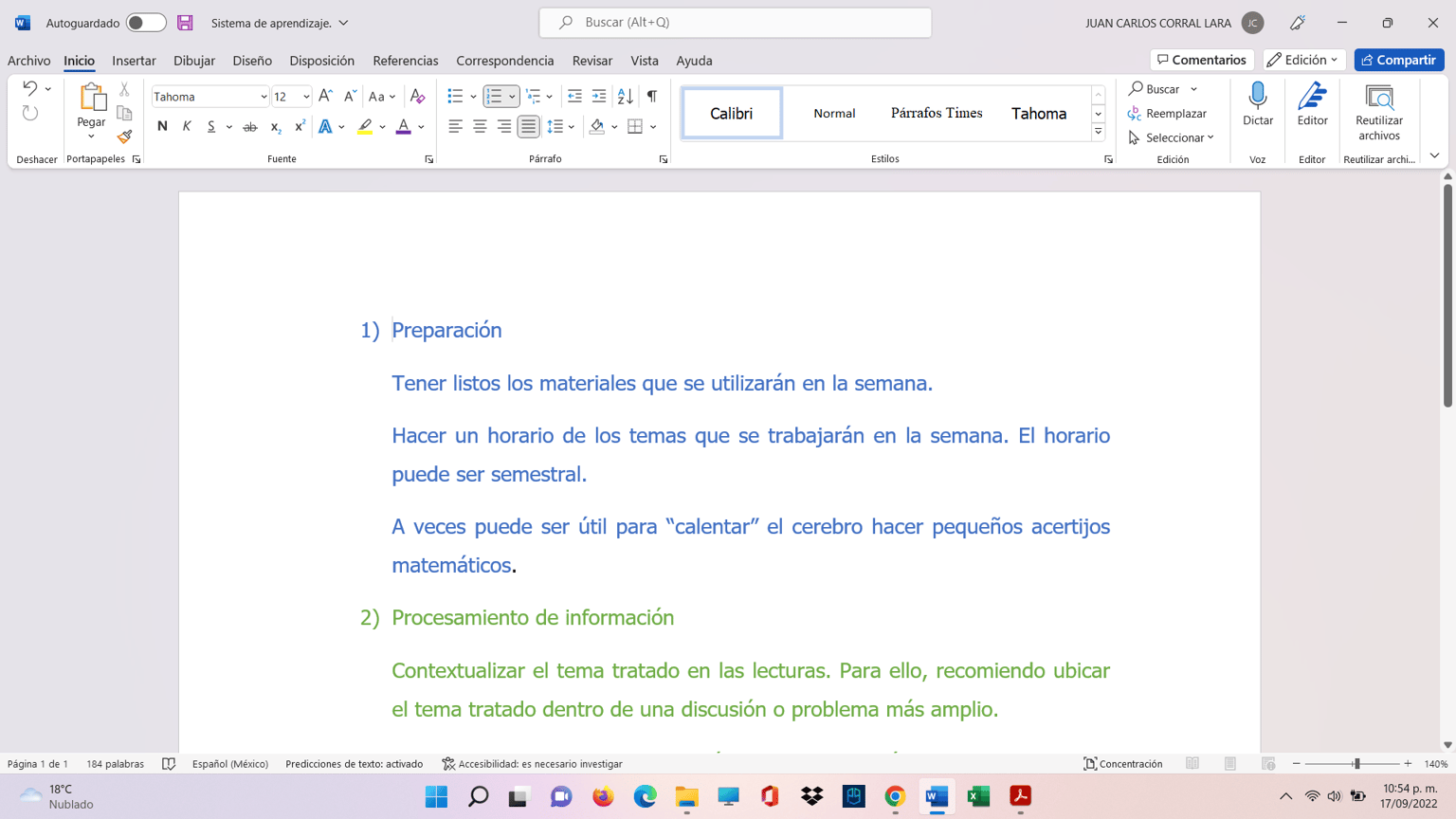Increase font size with A-up icon
Viewport: 1456px width, 819px height.
point(325,96)
